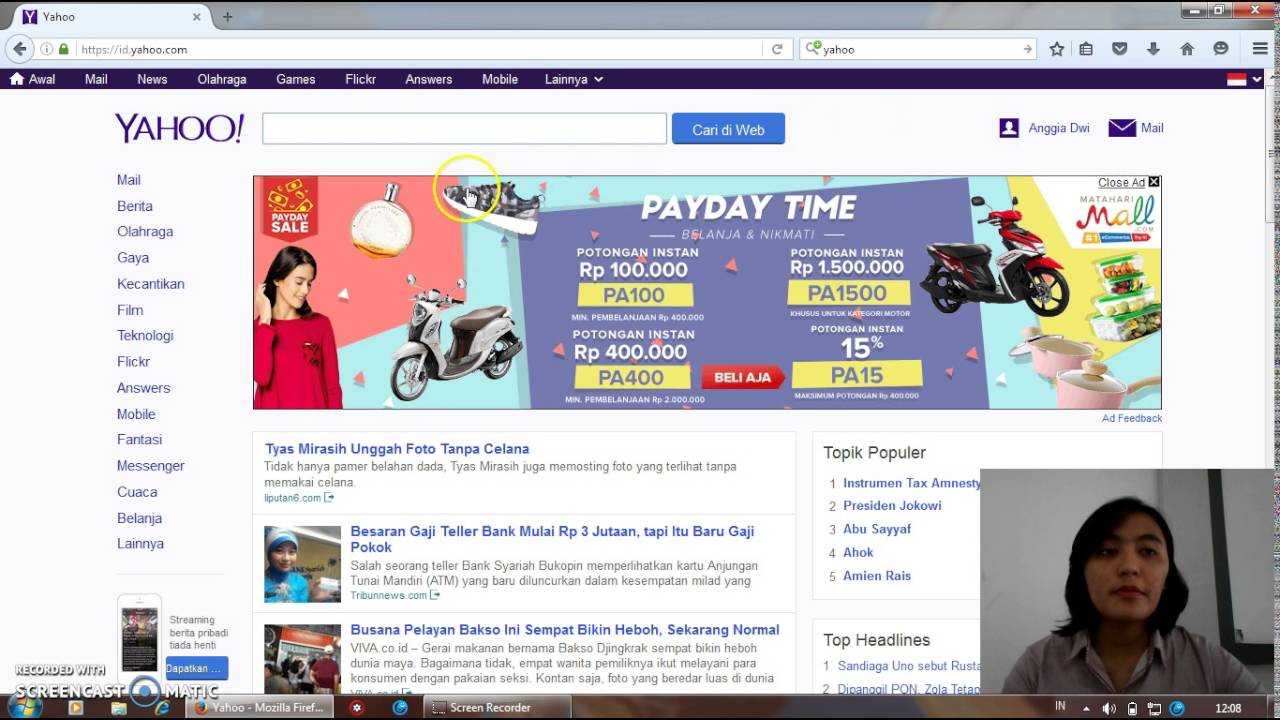Open Film in left sidebar
This screenshot has width=1280, height=720.
click(130, 310)
